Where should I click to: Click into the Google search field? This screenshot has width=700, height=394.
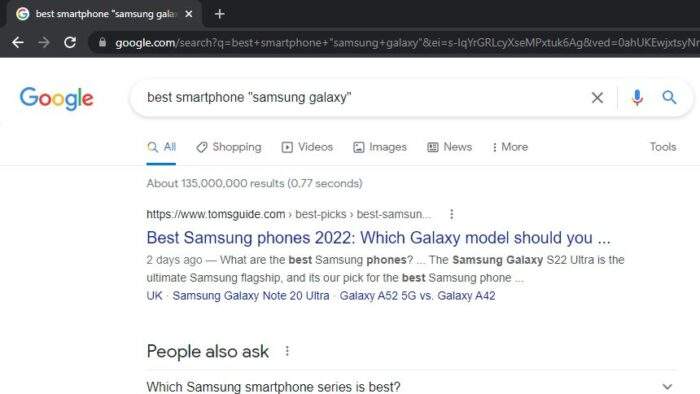tap(357, 97)
